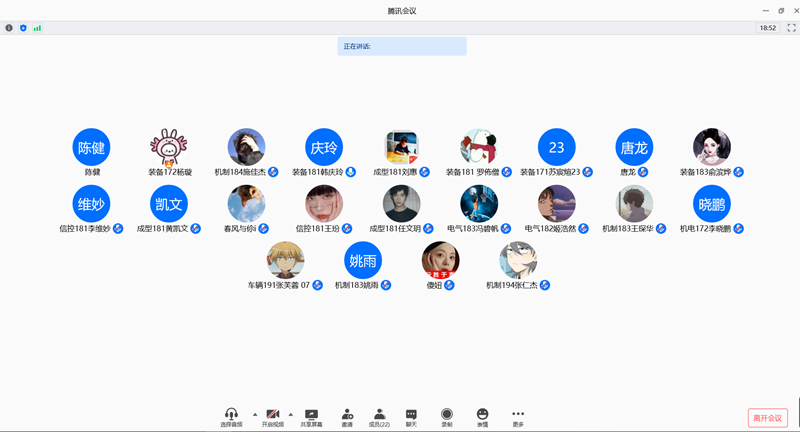Expand the video options arrow beside 开启视频

291,414
